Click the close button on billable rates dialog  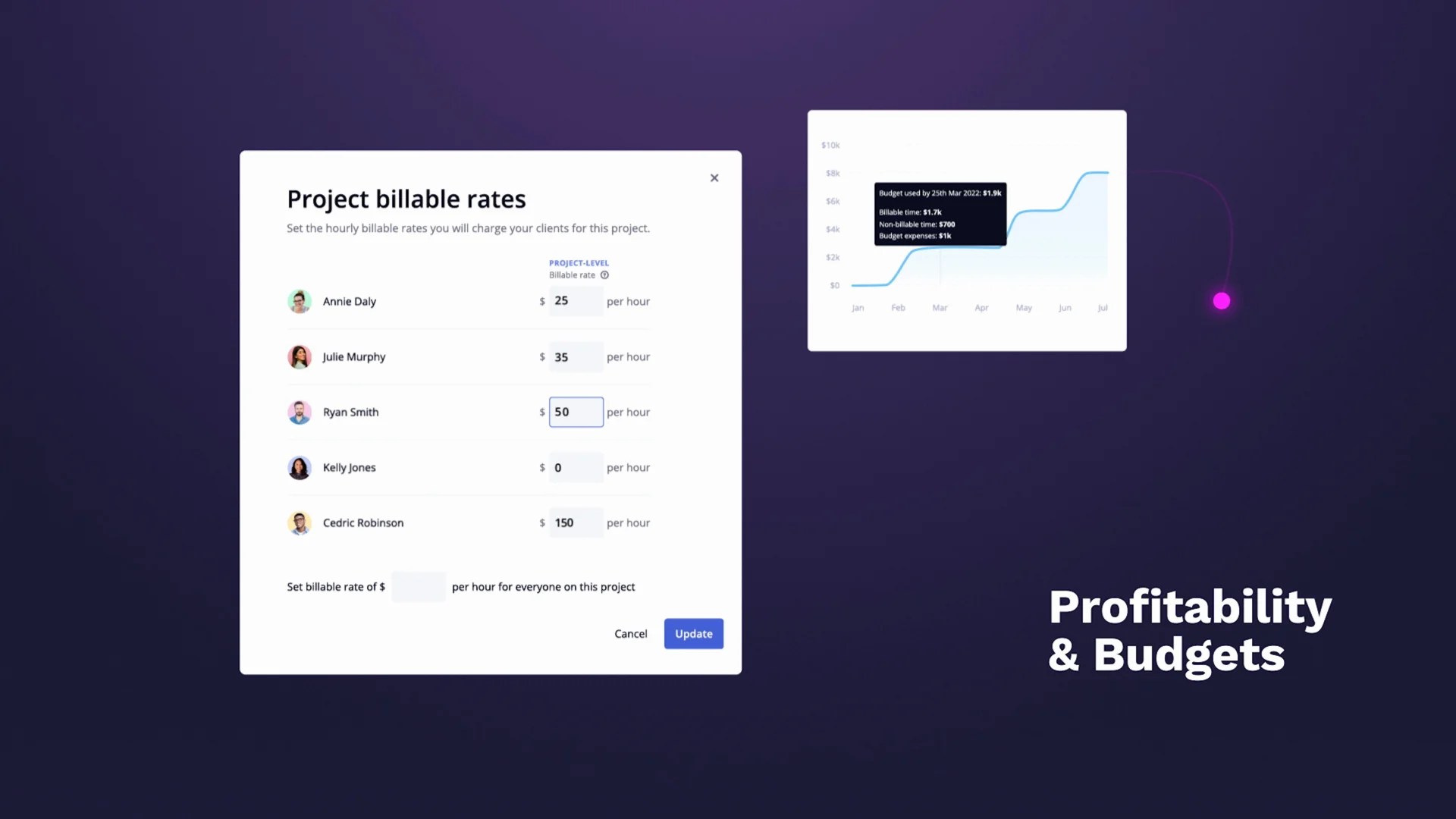[x=714, y=178]
